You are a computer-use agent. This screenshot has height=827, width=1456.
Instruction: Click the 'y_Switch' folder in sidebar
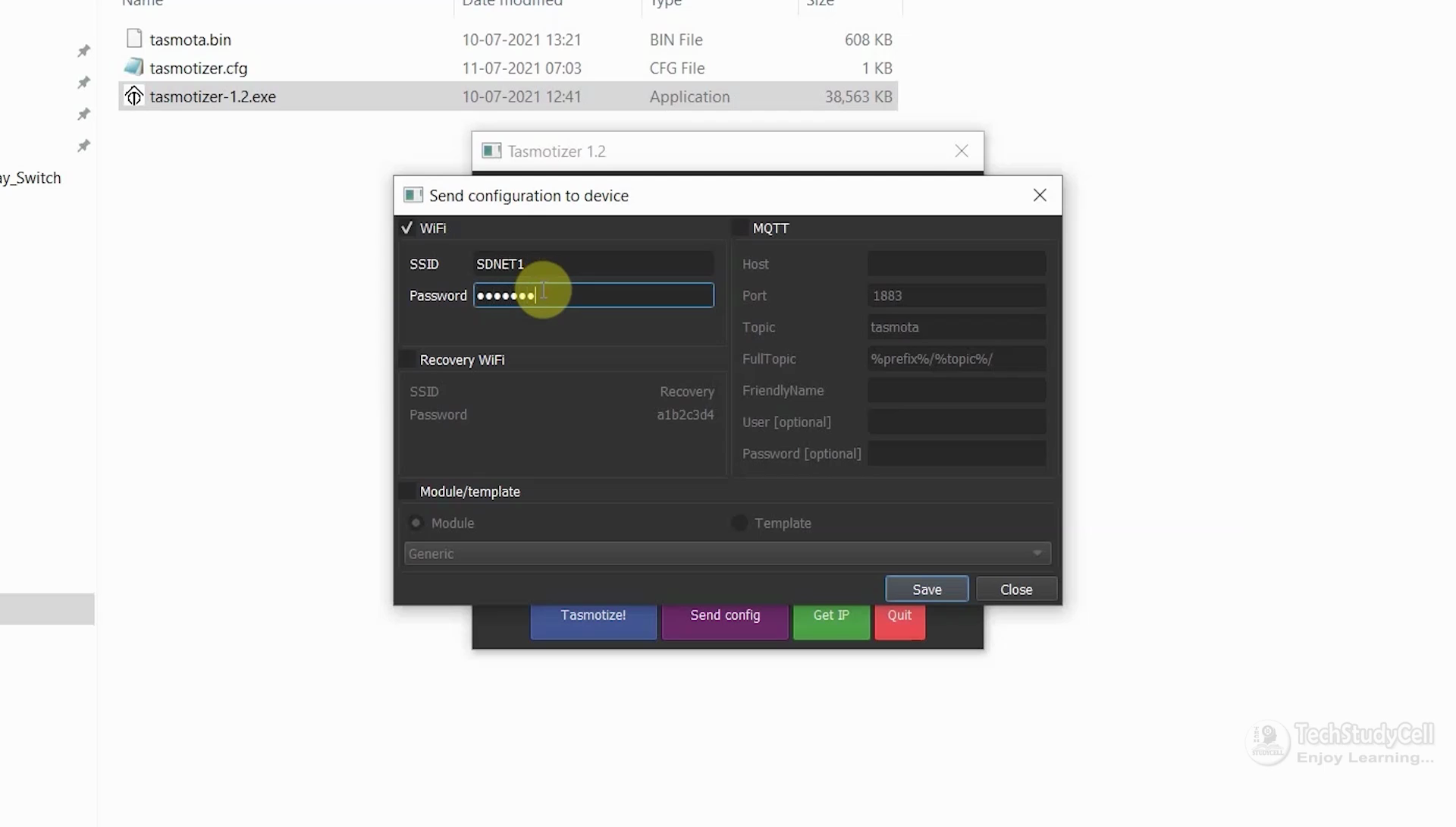pyautogui.click(x=31, y=178)
